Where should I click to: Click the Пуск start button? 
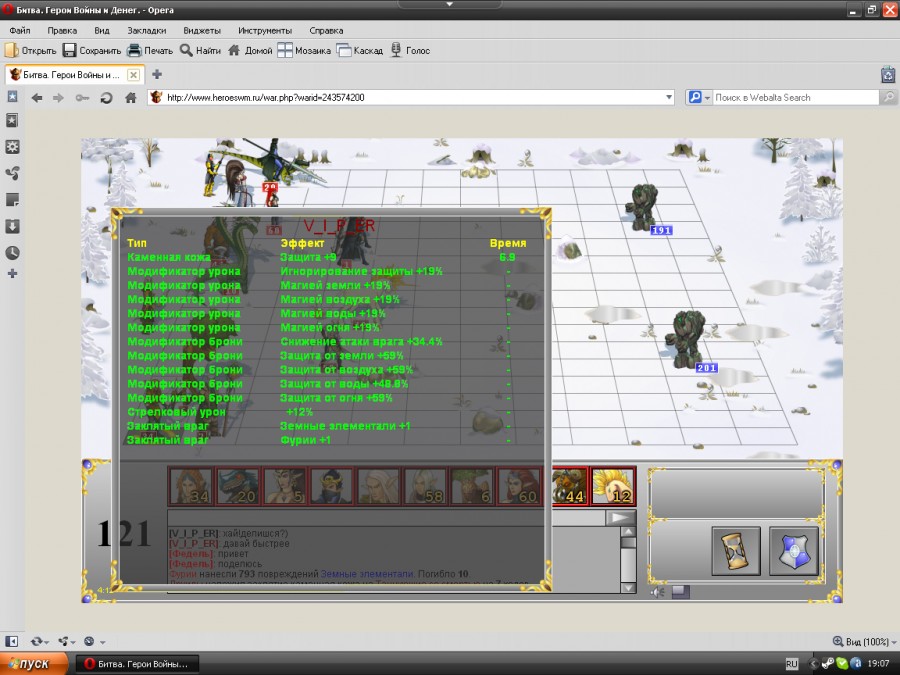(33, 664)
